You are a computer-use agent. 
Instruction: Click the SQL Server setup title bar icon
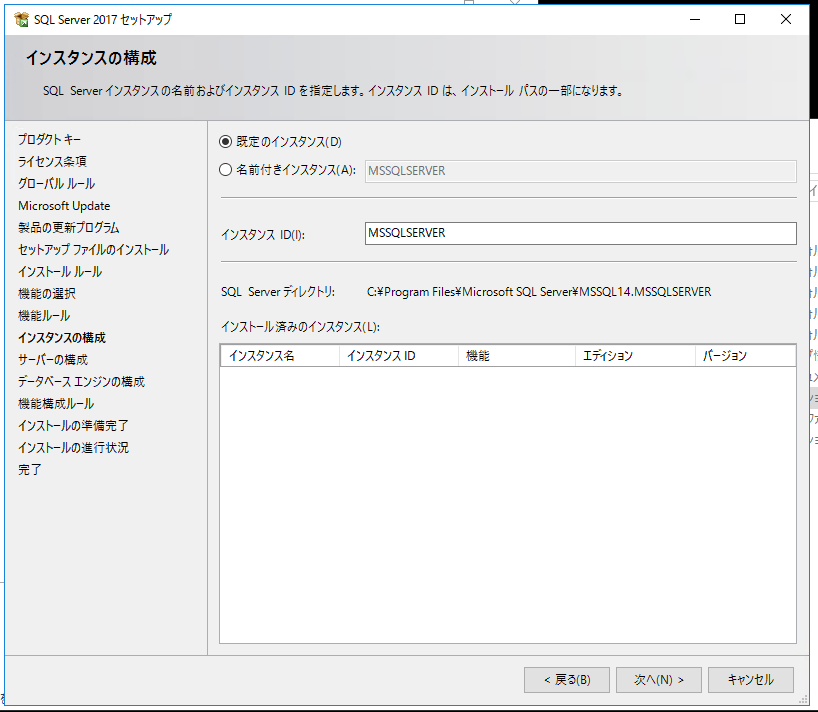(x=22, y=20)
